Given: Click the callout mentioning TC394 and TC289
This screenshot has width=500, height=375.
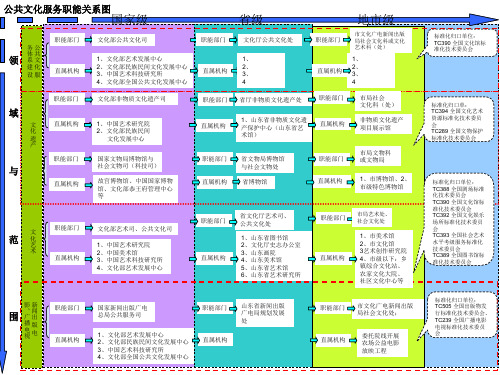Looking at the screenshot, I should (x=458, y=120).
